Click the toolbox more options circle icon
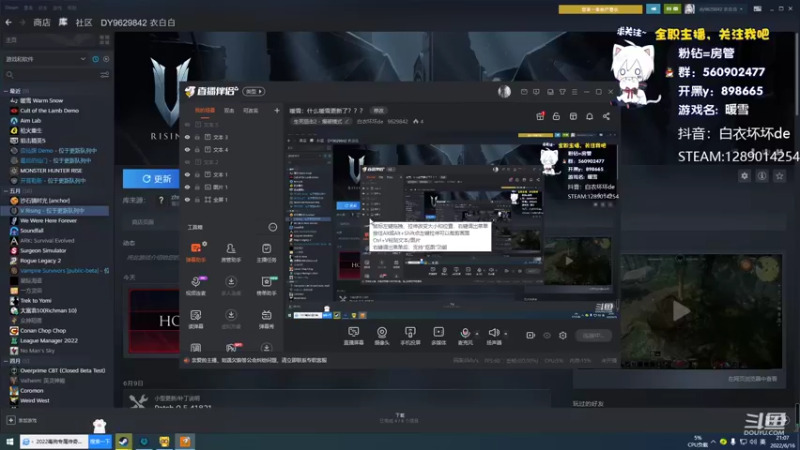800x450 pixels. coord(273,227)
